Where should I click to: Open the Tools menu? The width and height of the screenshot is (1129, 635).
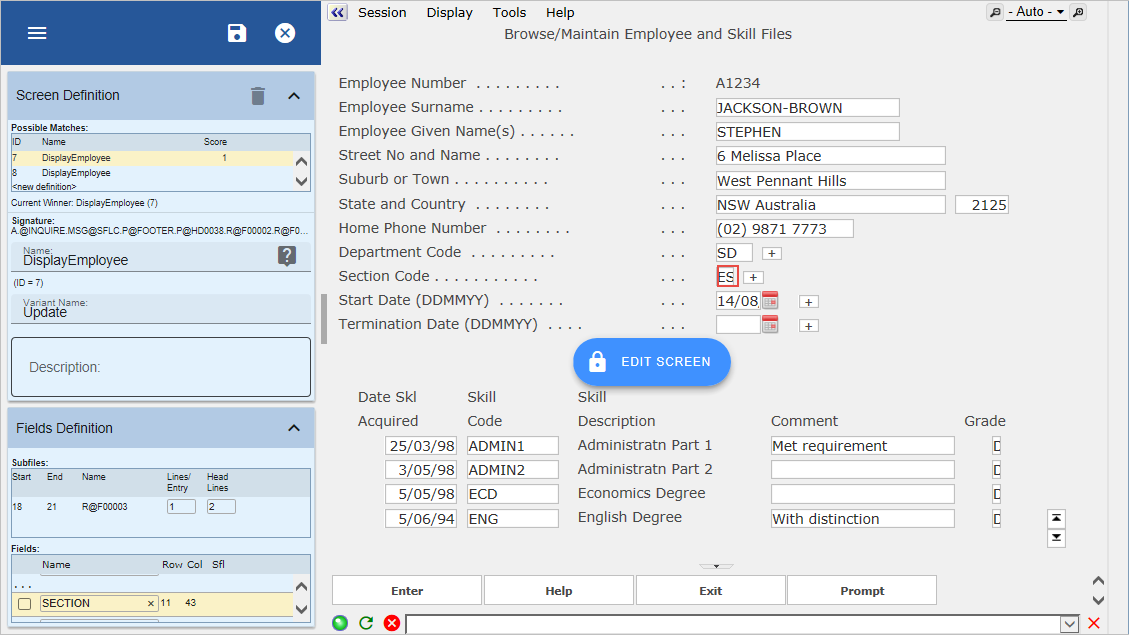(509, 12)
